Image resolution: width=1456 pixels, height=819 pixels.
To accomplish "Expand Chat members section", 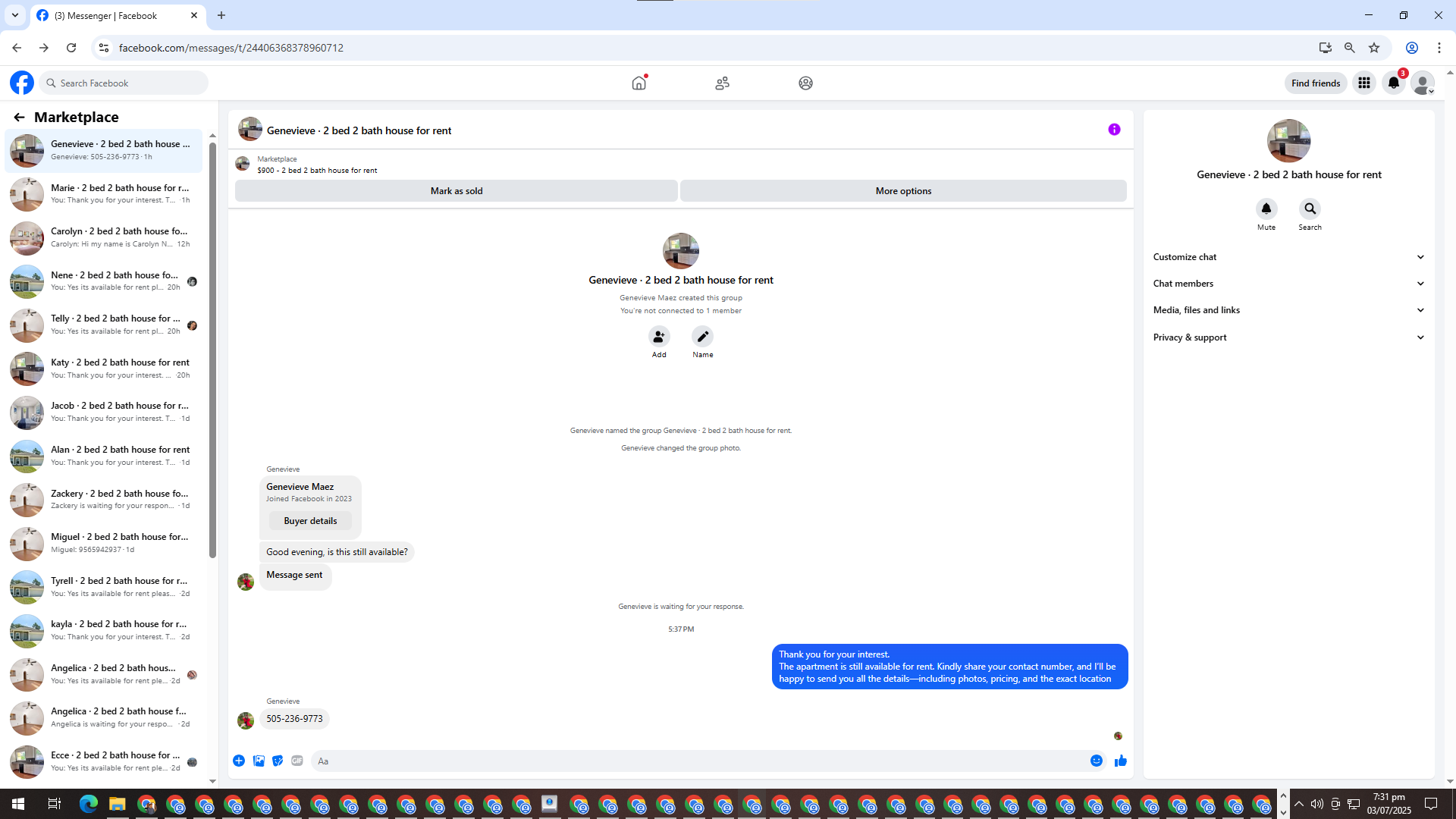I will coord(1288,284).
